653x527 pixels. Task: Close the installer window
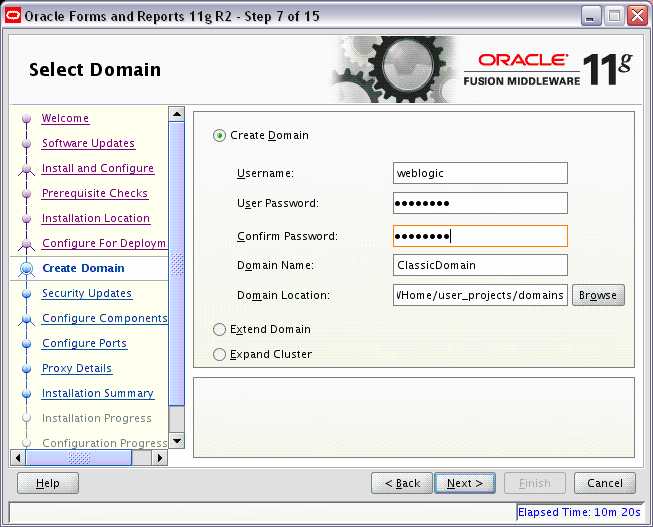638,16
